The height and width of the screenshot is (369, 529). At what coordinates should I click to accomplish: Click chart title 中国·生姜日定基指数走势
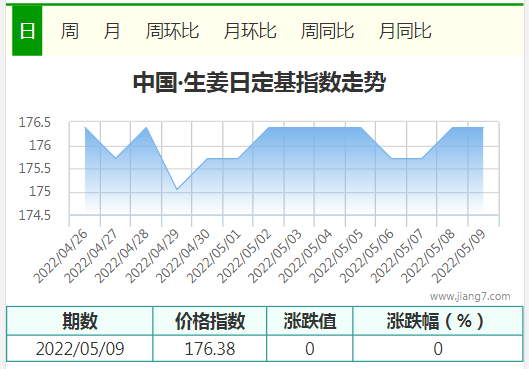coord(259,82)
